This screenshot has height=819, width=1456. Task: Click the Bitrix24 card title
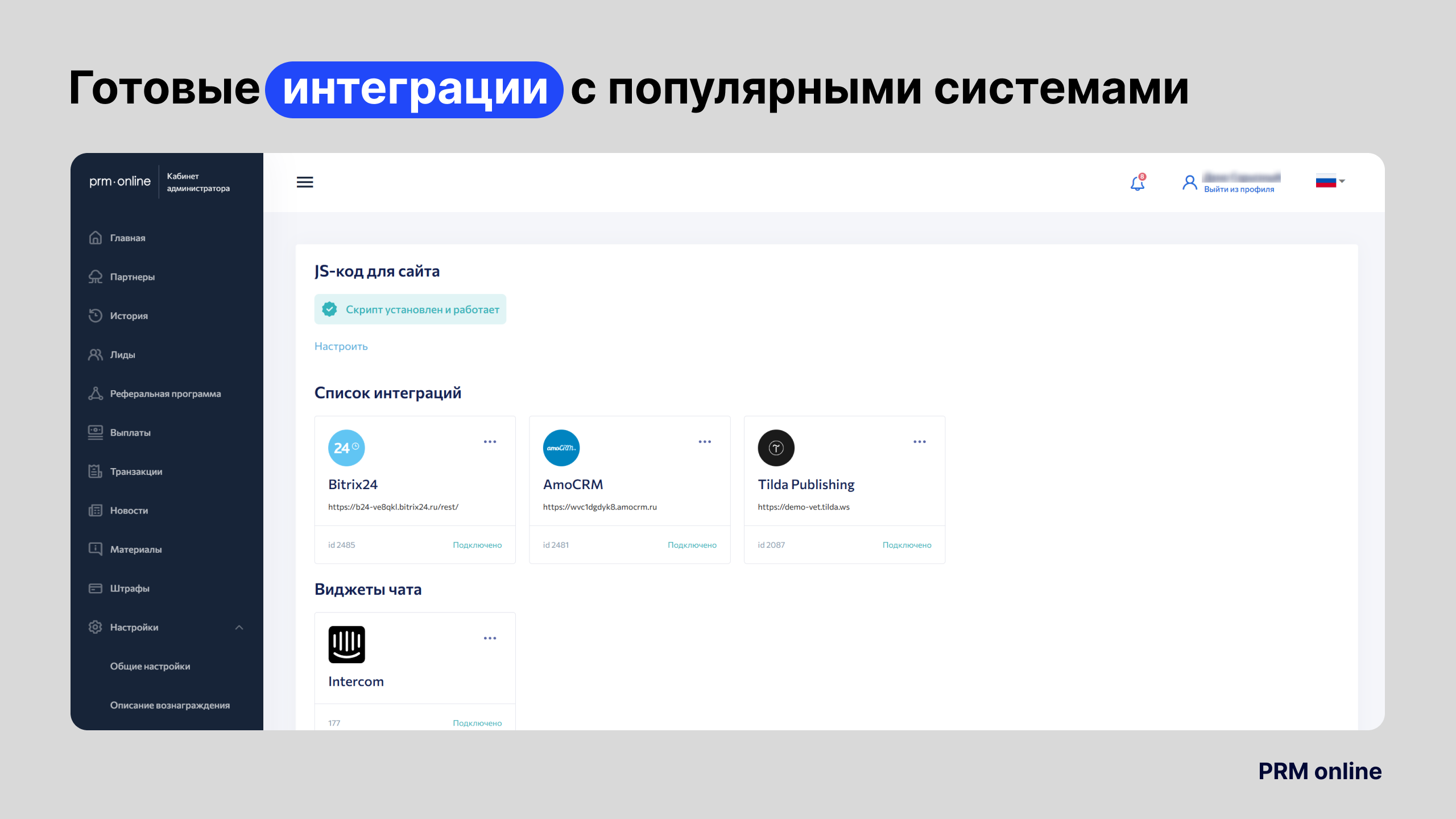click(353, 485)
